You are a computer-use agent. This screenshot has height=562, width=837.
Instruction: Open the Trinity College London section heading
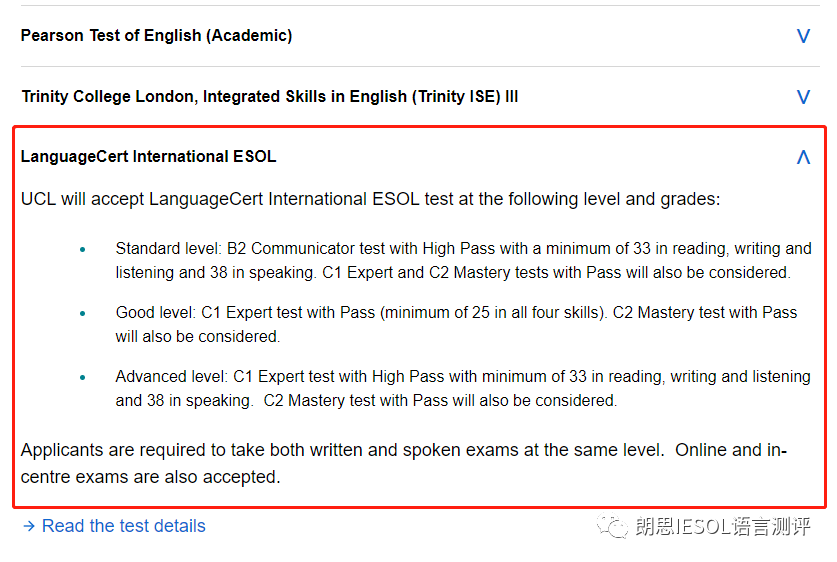(x=270, y=97)
